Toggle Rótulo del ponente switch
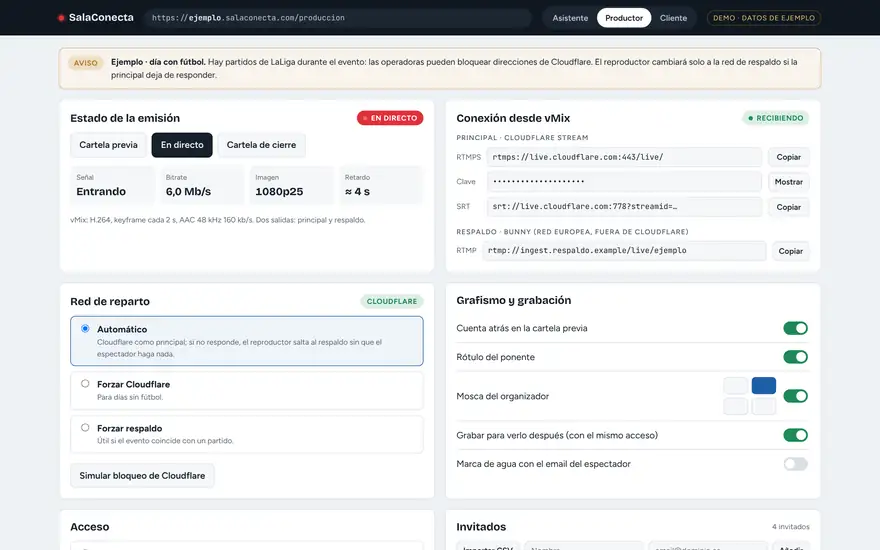Screen dimensions: 880x550 point(795,356)
